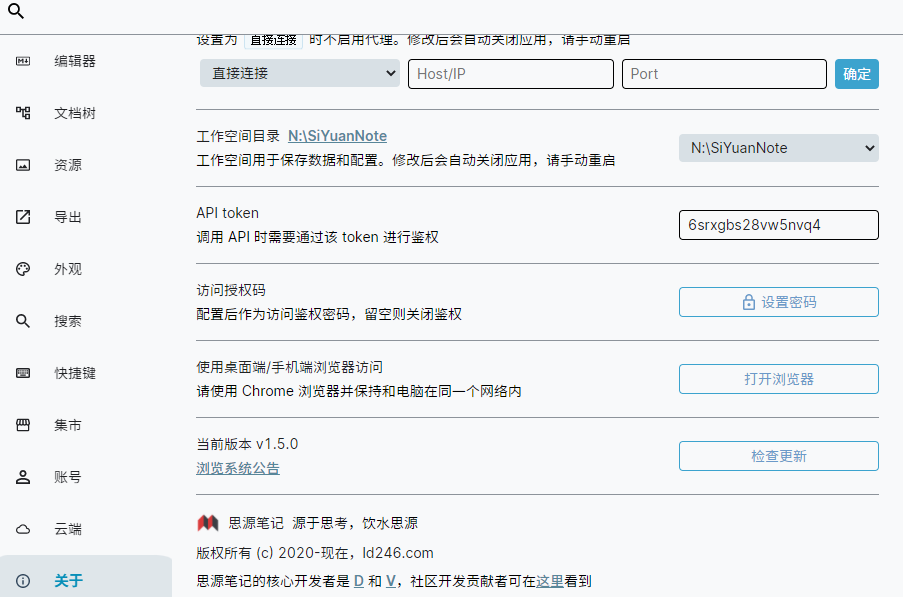Screen dimensions: 903x597
Task: Select the 外观 palette icon
Action: (x=23, y=269)
